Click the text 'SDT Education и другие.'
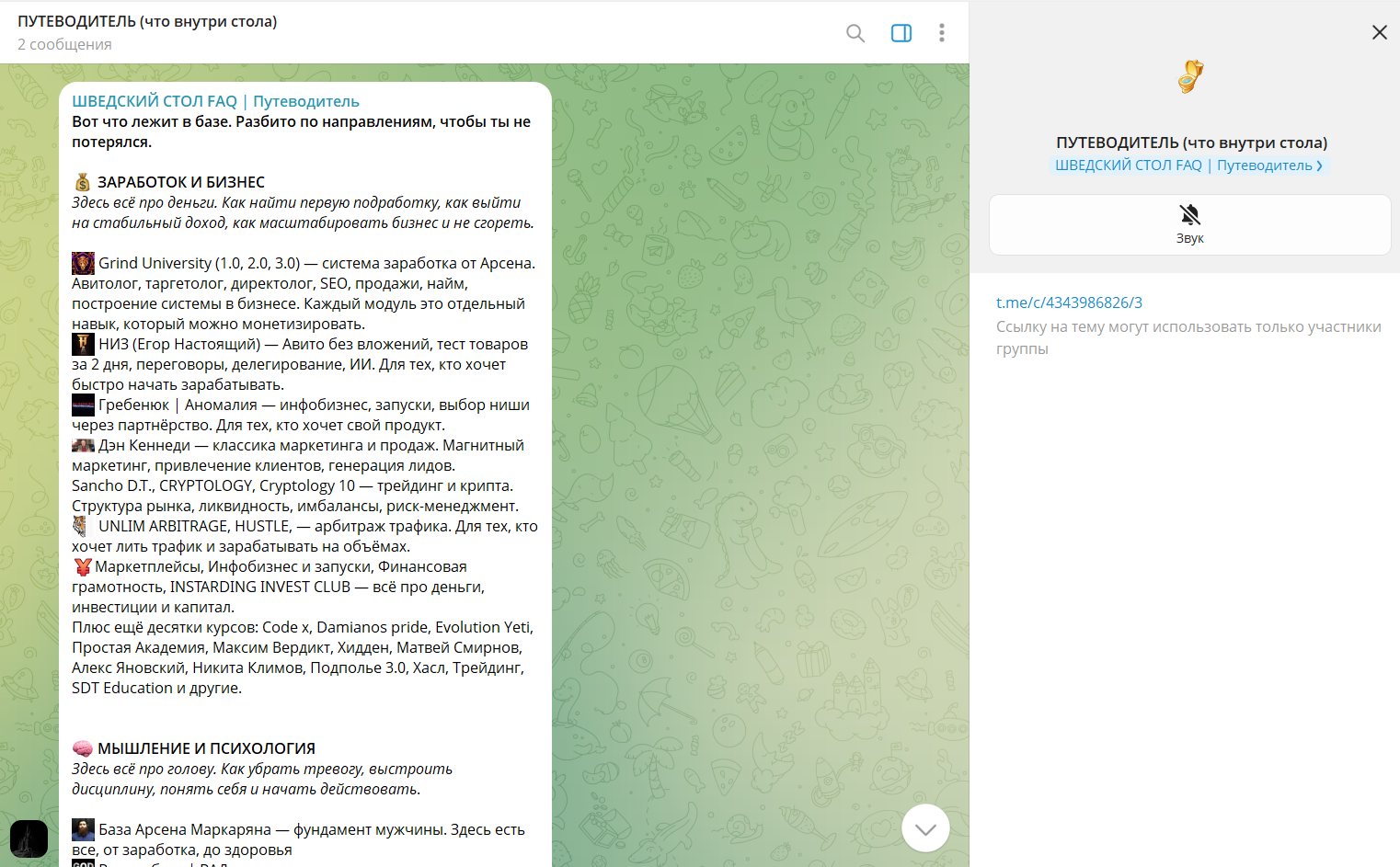 click(x=156, y=688)
